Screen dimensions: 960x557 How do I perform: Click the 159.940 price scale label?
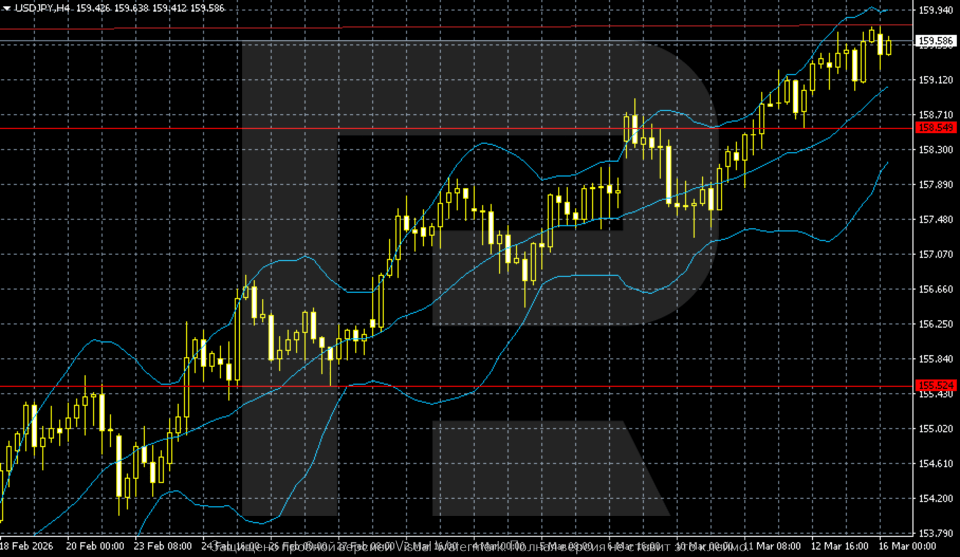[x=934, y=10]
